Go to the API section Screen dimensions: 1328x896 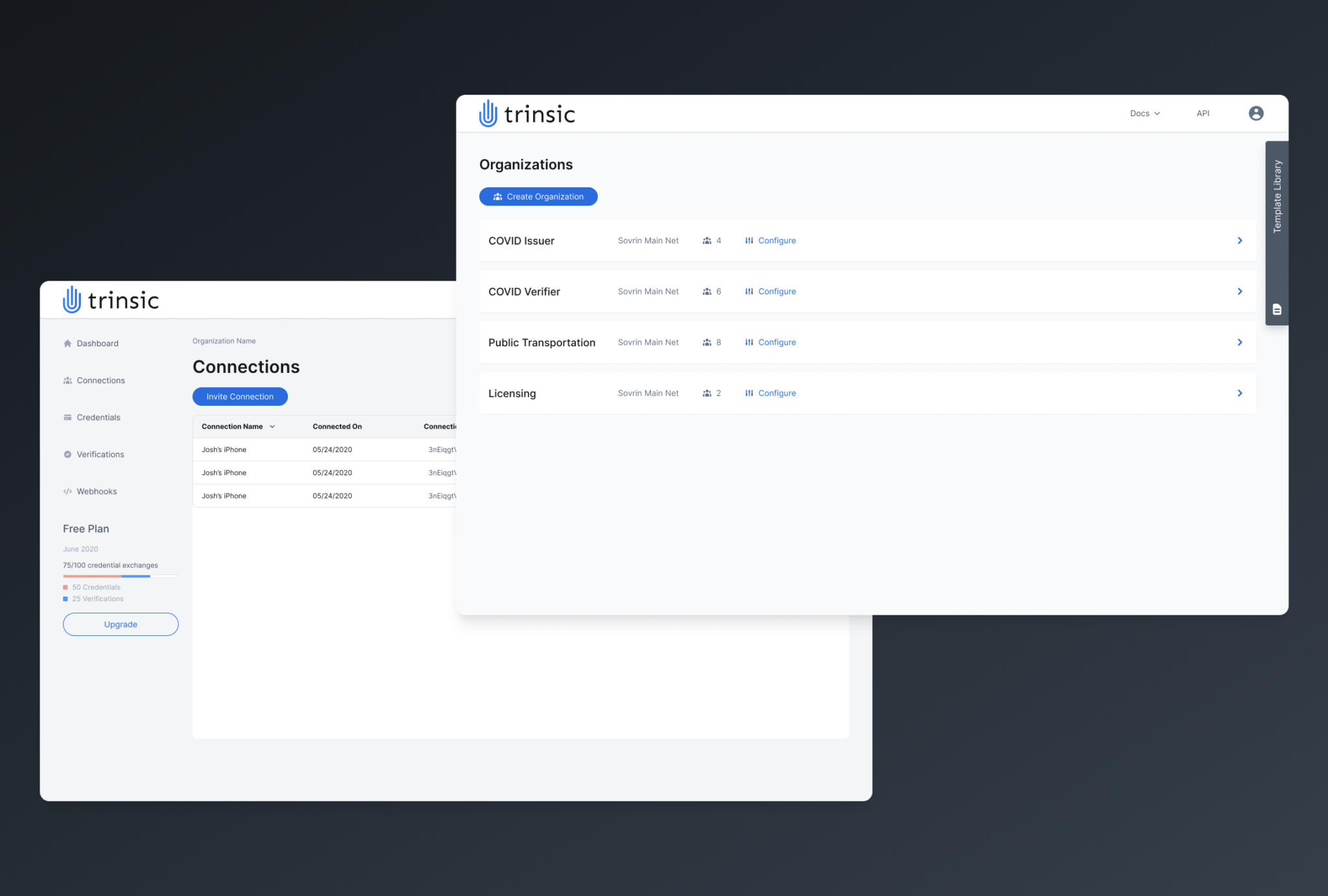pos(1203,113)
